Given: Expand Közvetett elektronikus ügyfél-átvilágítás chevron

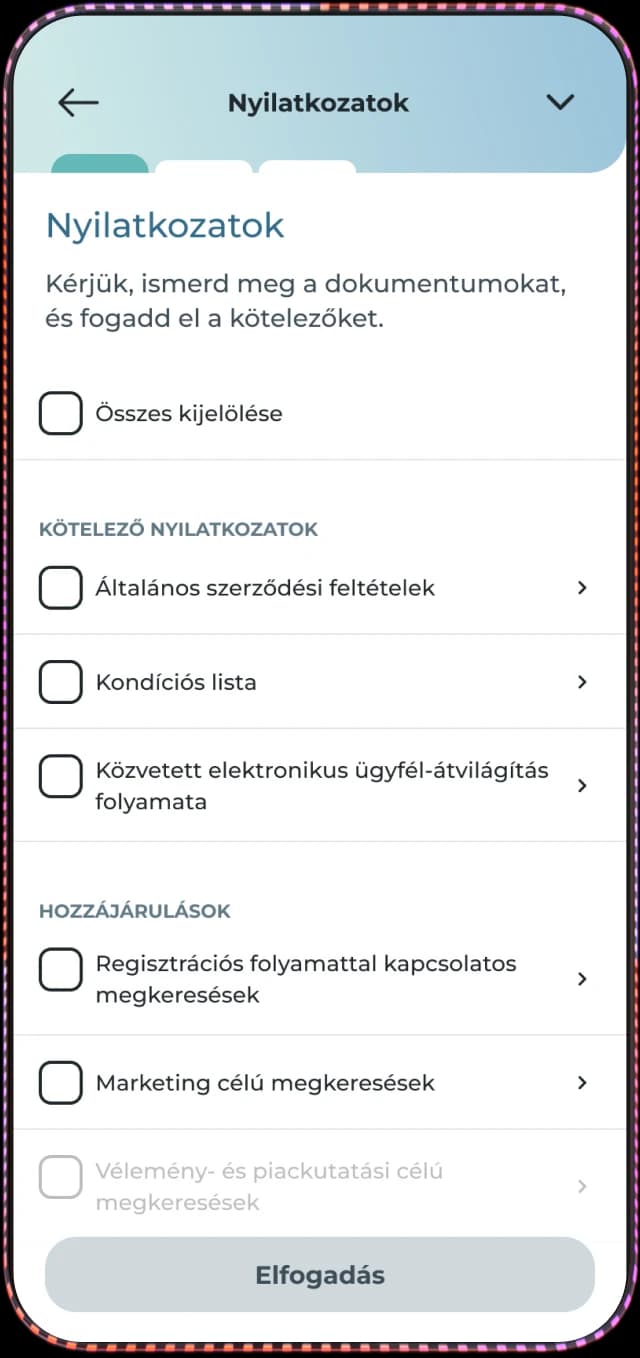Looking at the screenshot, I should click(582, 786).
